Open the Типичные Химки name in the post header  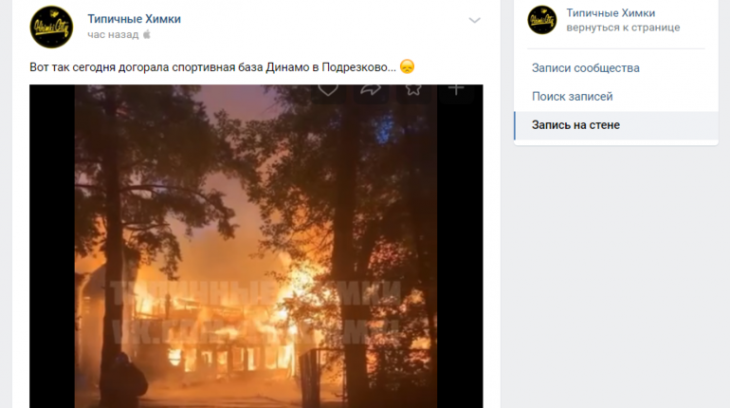click(134, 19)
